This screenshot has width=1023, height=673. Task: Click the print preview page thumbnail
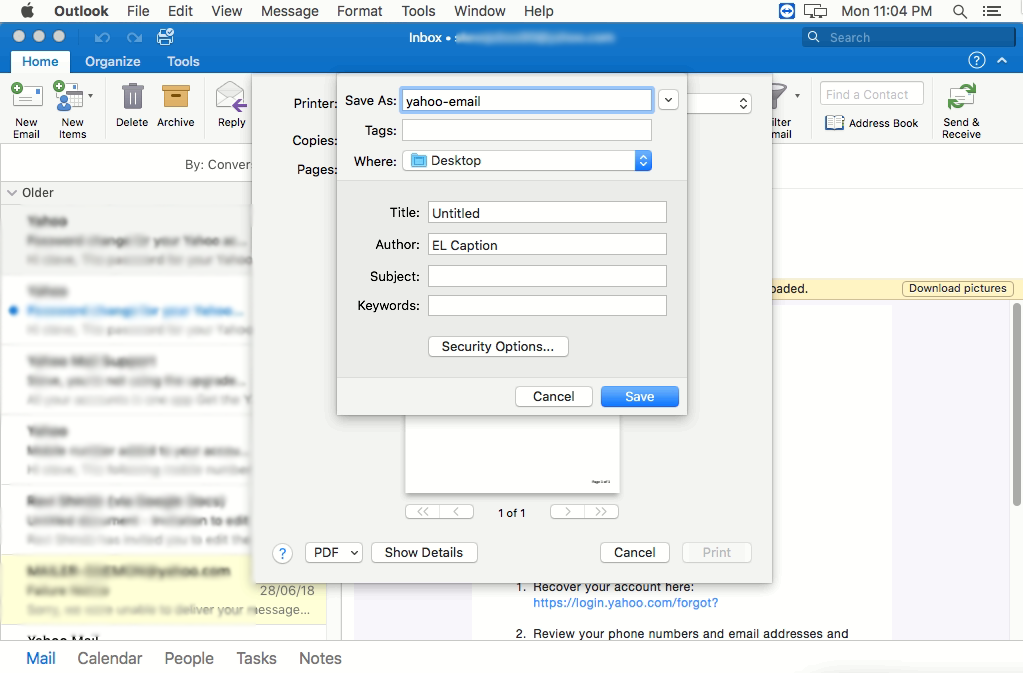tap(512, 454)
